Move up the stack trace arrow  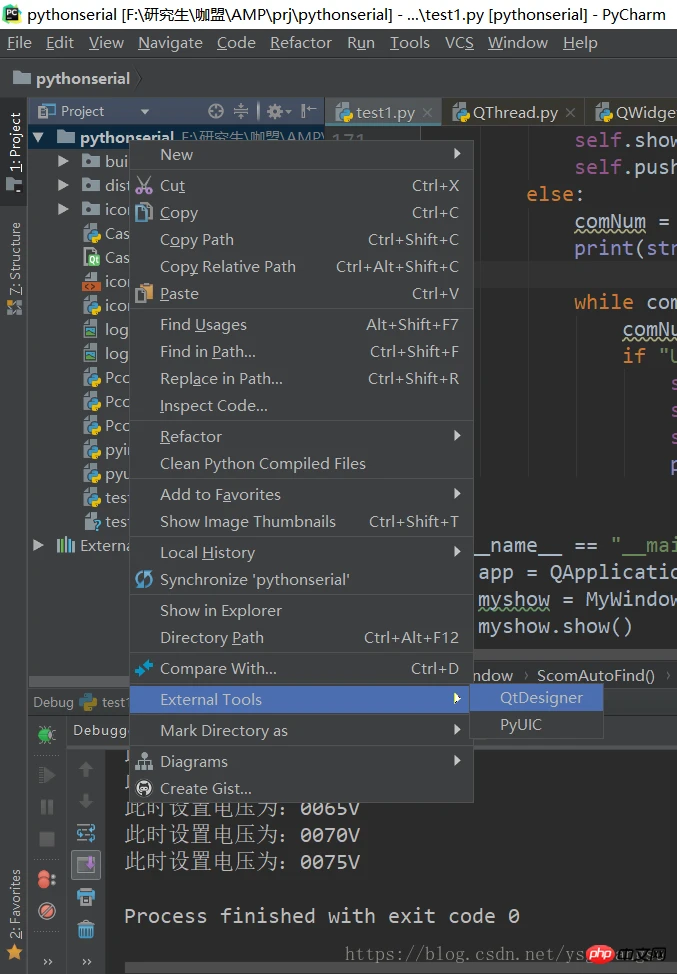pyautogui.click(x=86, y=769)
